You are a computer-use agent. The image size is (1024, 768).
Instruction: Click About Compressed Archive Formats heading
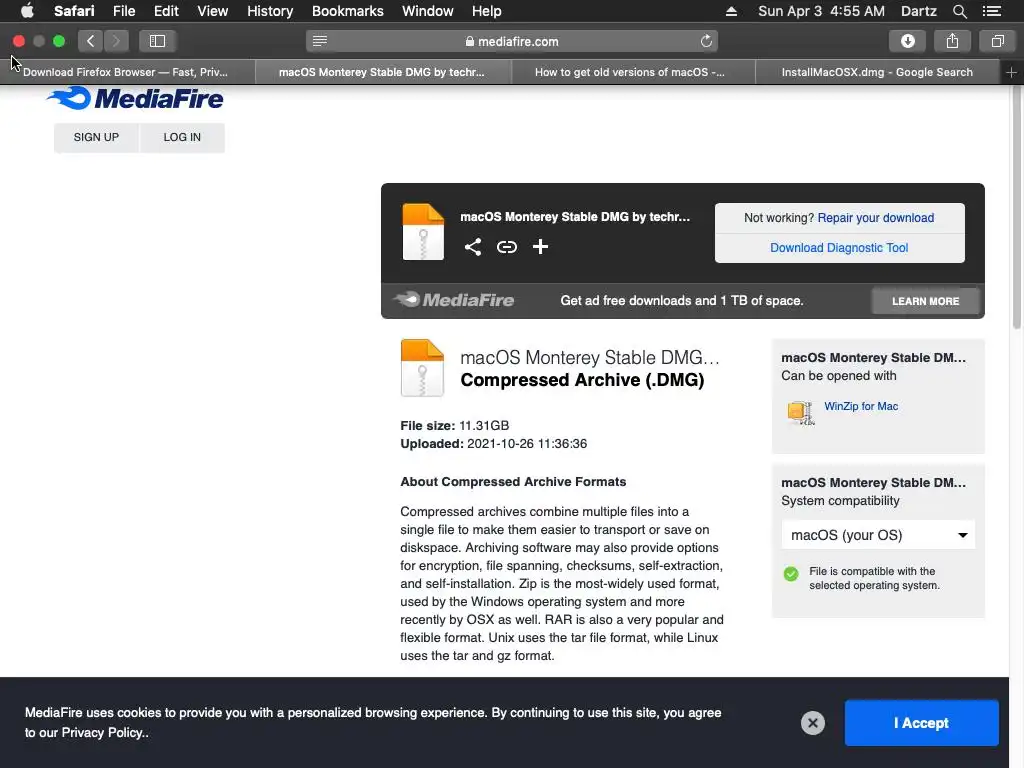point(513,482)
